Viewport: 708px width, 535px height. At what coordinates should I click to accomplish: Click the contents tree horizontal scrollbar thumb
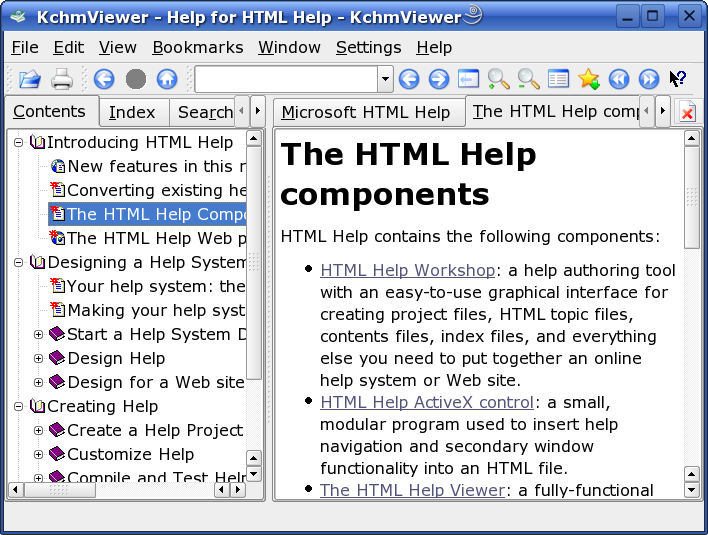(60, 489)
